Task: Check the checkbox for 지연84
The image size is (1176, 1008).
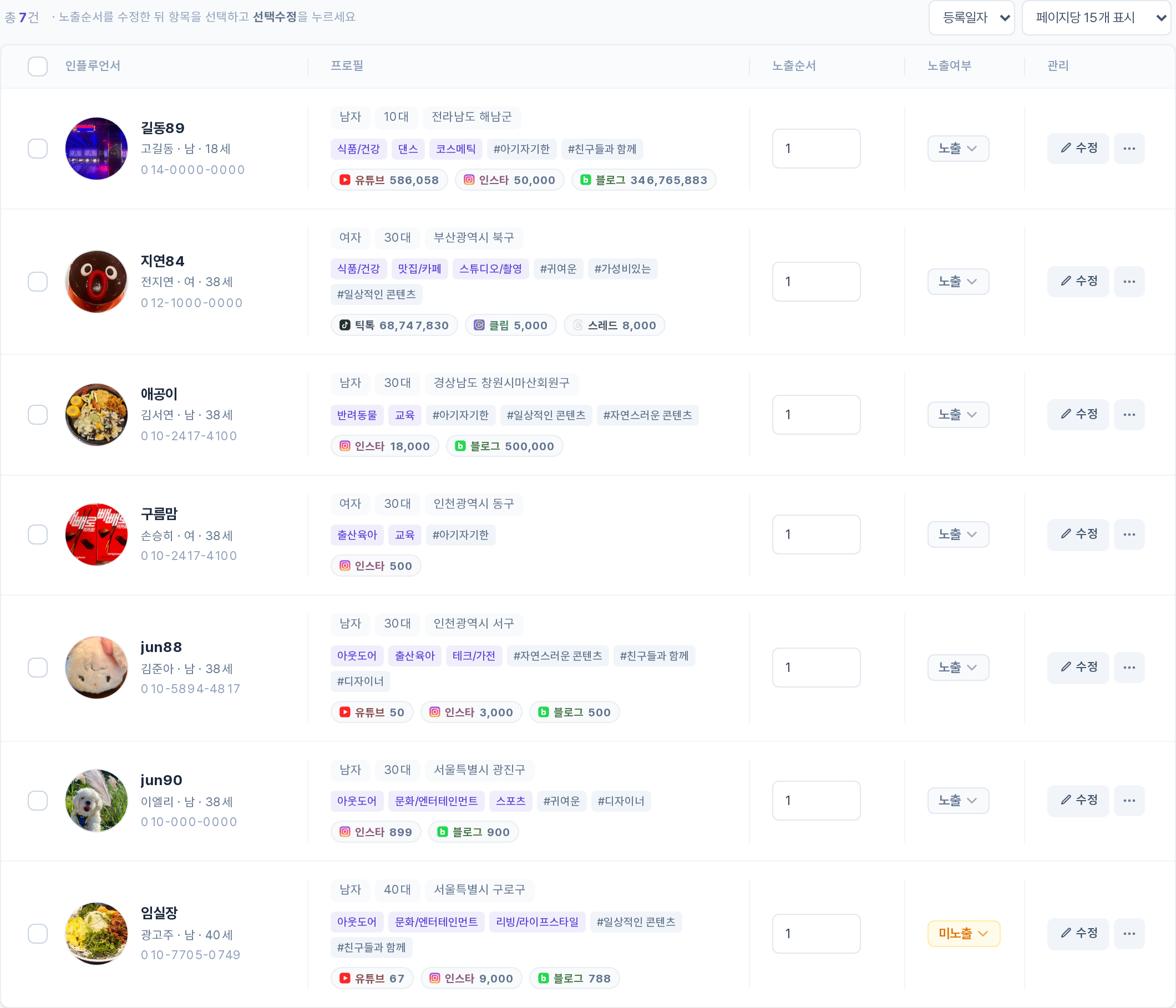Action: 38,282
